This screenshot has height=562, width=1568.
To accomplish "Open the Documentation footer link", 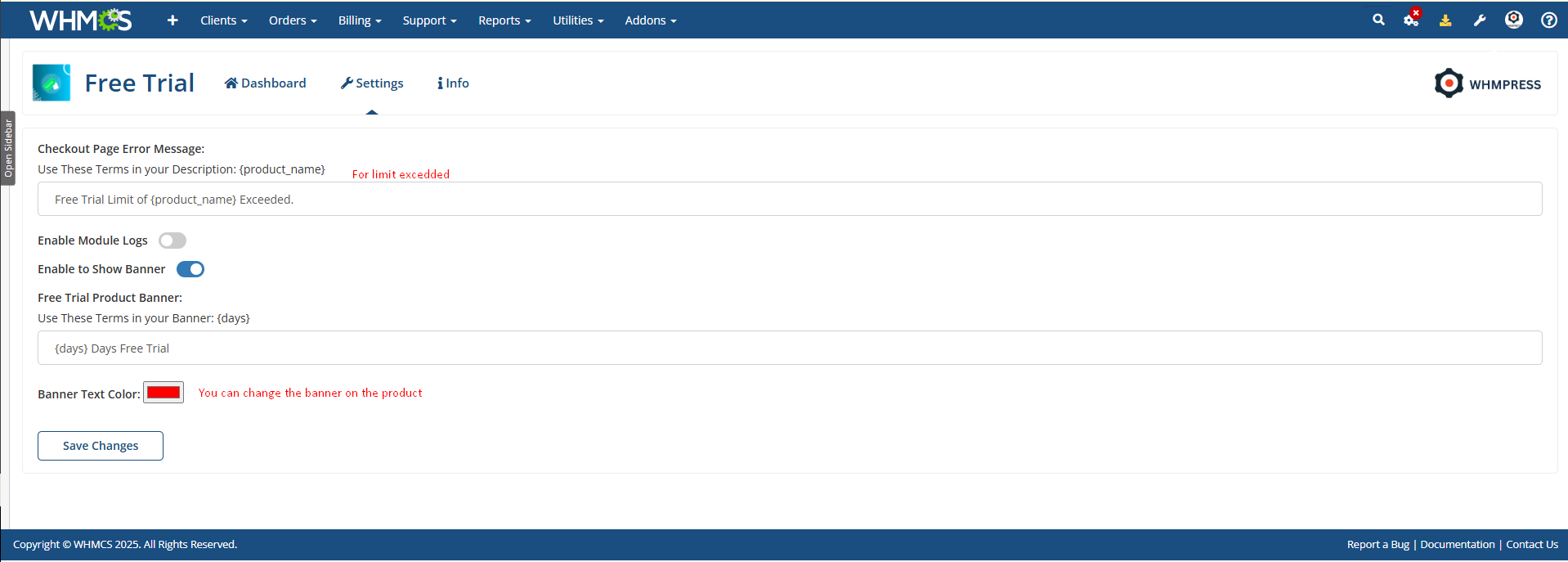I will coord(1457,545).
